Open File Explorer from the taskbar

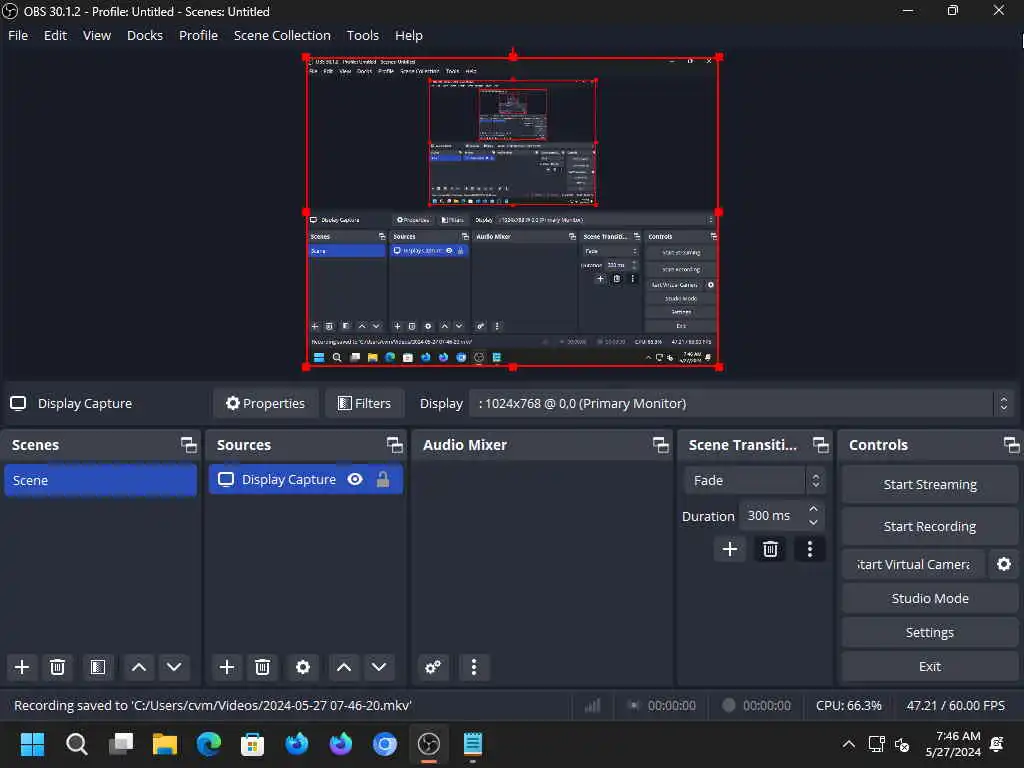(x=165, y=744)
